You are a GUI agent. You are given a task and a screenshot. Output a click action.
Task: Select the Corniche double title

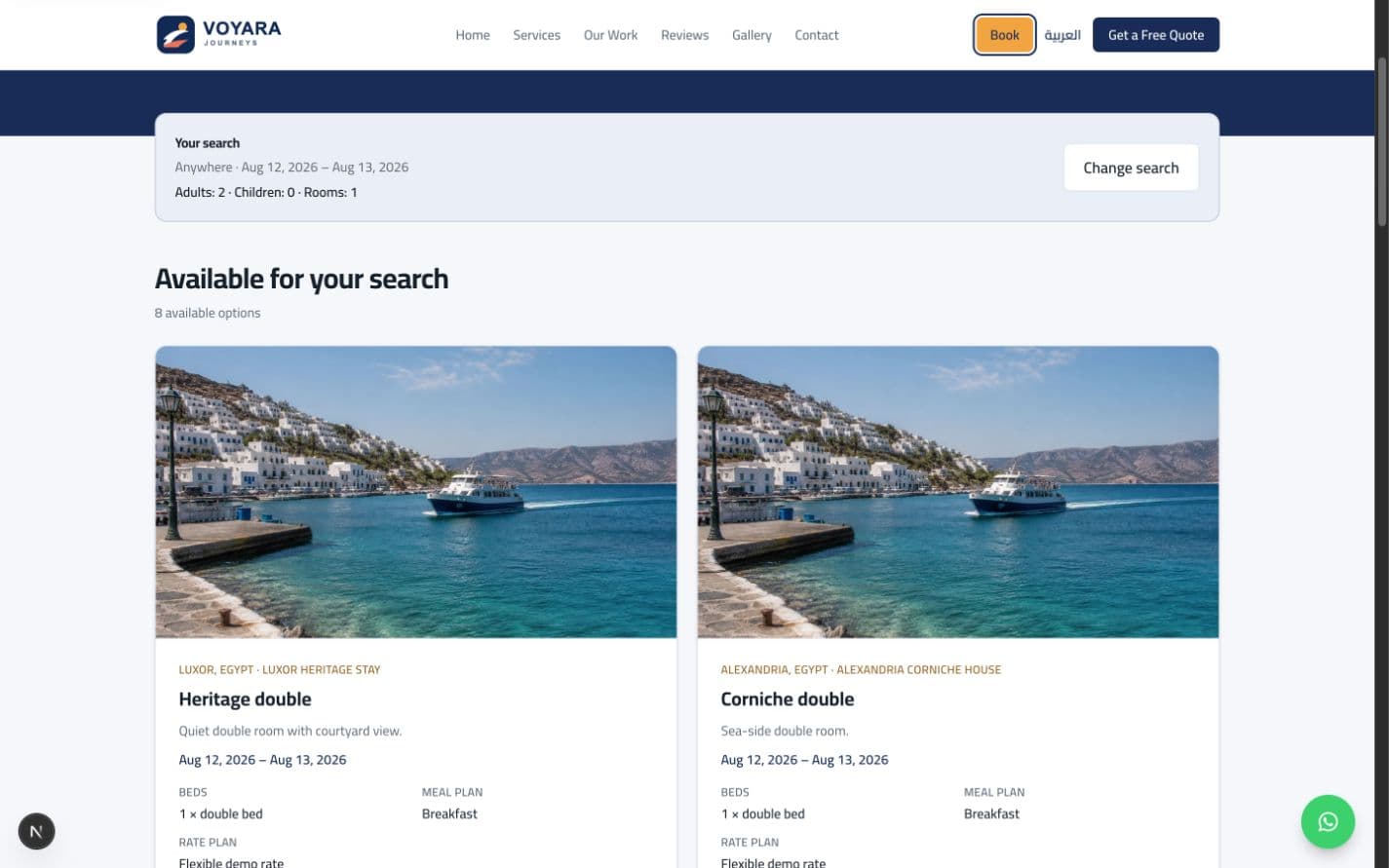788,699
